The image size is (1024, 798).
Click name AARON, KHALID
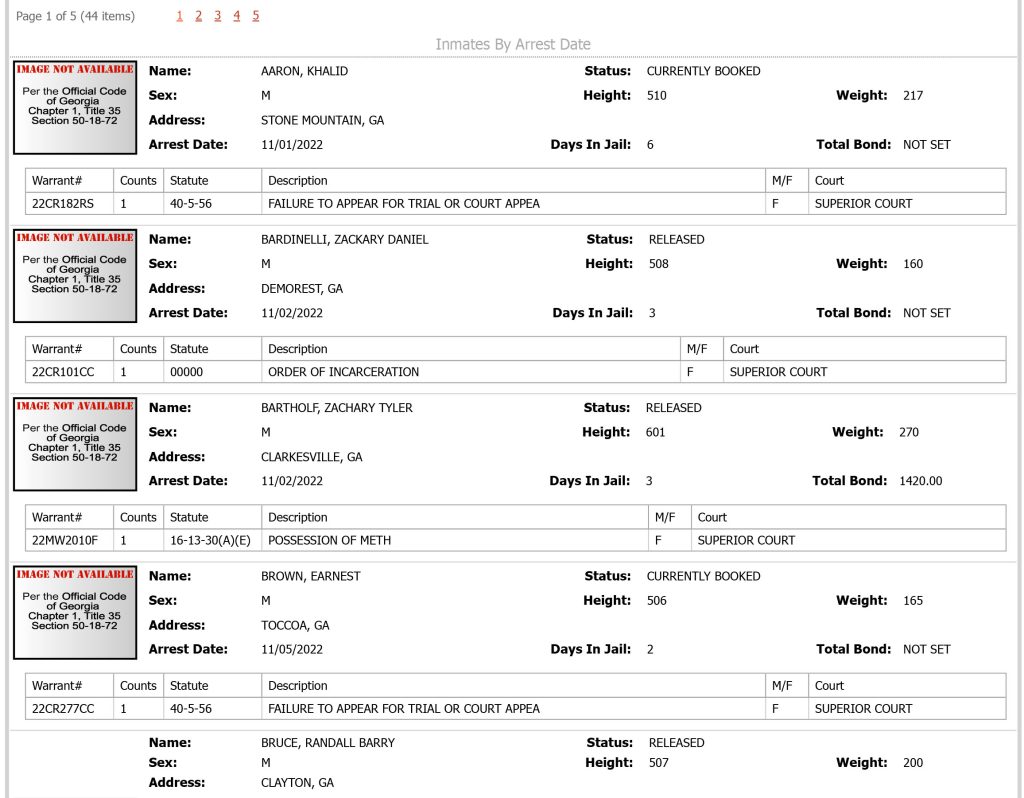[x=304, y=71]
